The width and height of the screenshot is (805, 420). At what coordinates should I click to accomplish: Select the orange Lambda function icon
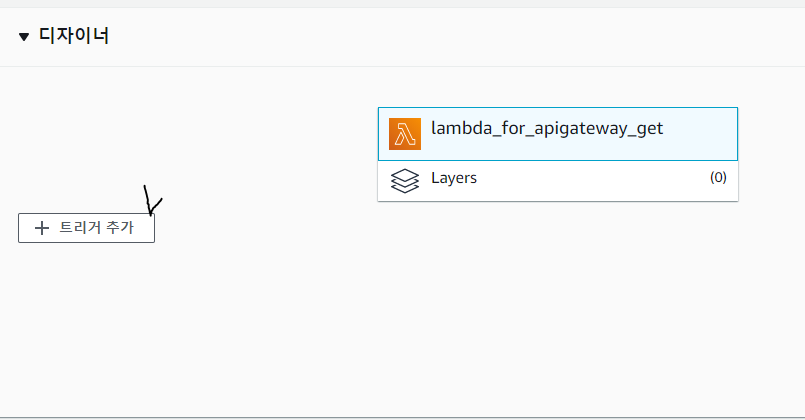point(405,134)
